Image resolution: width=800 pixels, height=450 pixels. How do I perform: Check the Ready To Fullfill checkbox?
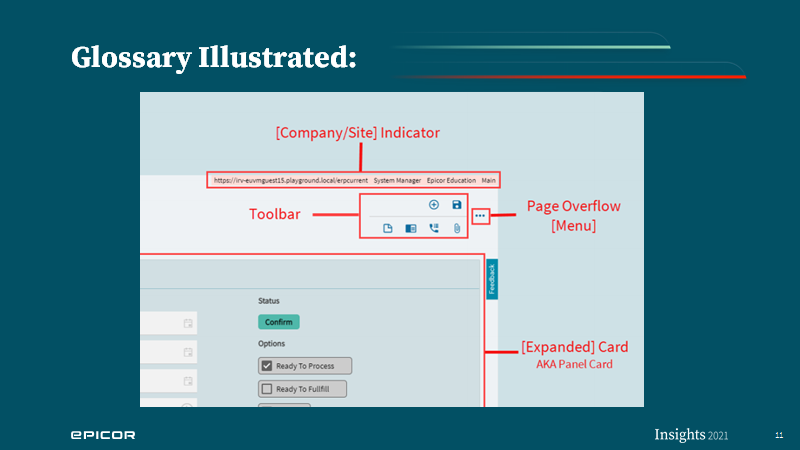coord(267,389)
